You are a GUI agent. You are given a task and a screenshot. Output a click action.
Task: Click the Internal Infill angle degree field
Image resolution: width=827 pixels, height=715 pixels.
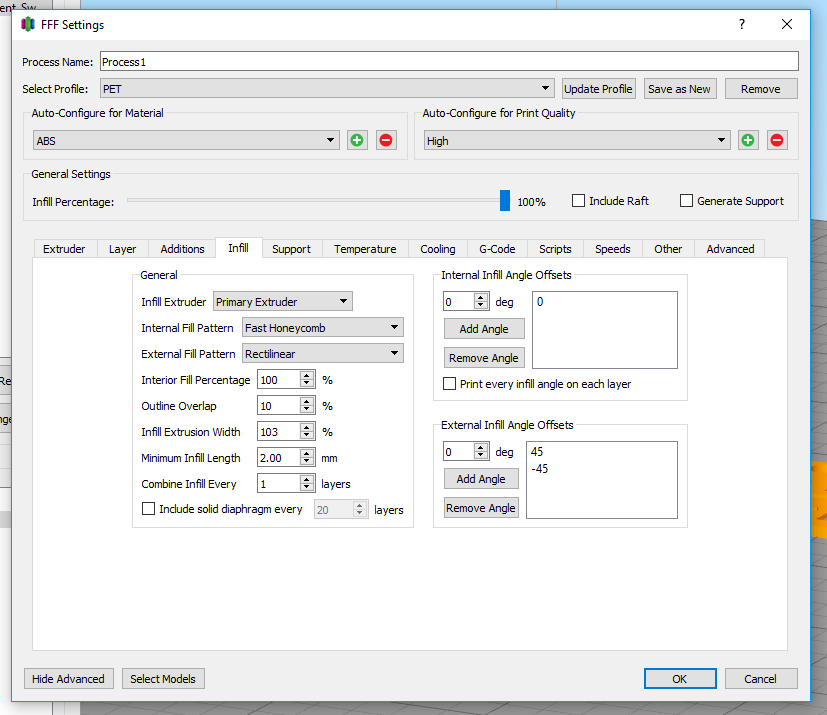click(x=459, y=302)
